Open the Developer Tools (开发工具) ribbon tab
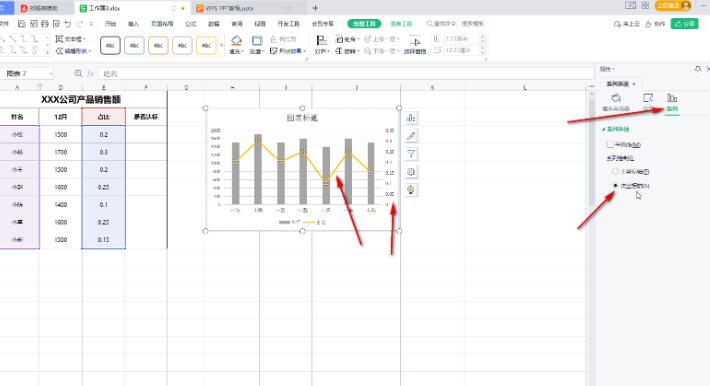 (288, 24)
